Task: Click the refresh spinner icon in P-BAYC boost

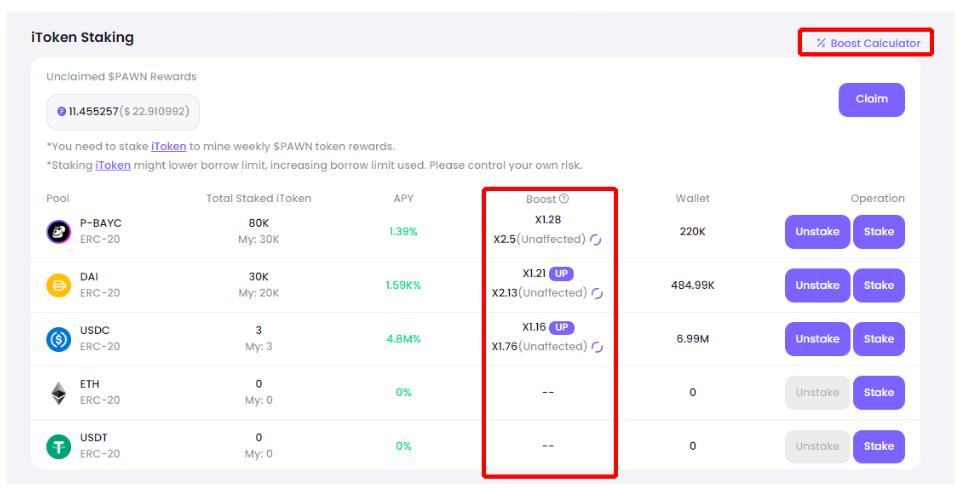Action: (x=597, y=240)
